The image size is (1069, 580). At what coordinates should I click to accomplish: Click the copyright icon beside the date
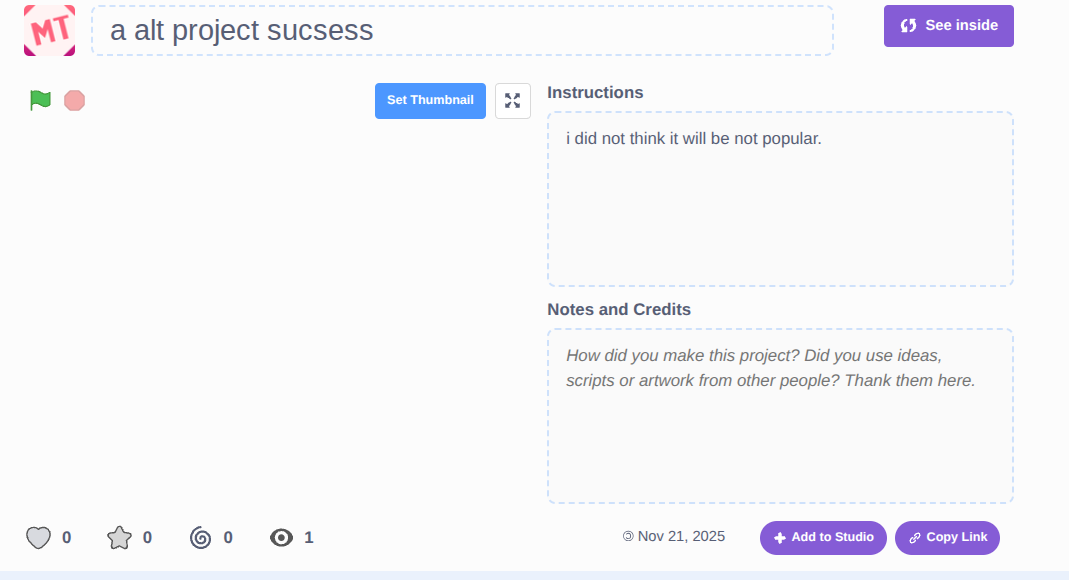click(628, 537)
